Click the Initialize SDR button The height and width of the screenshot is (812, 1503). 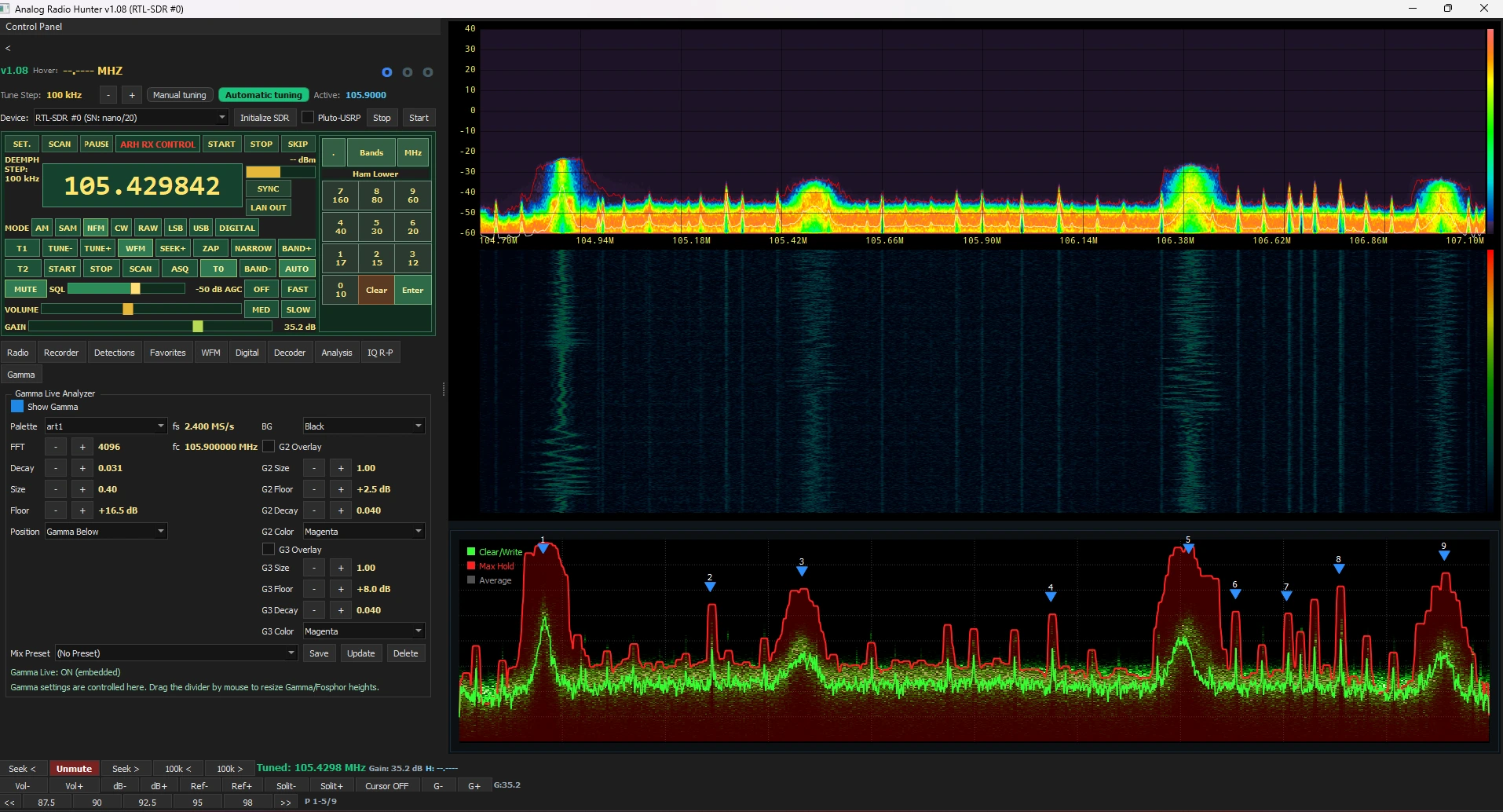coord(264,117)
